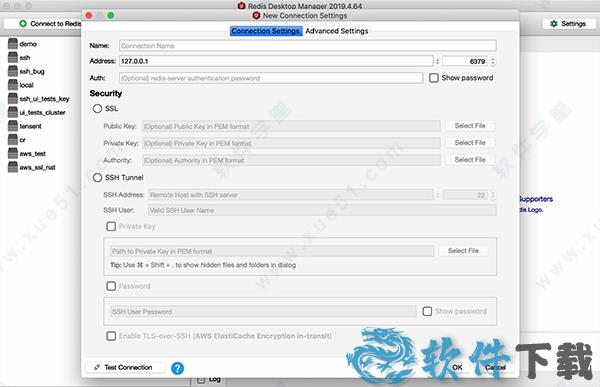The image size is (600, 387).
Task: Select the ssh_bug connection in sidebar
Action: click(x=32, y=71)
